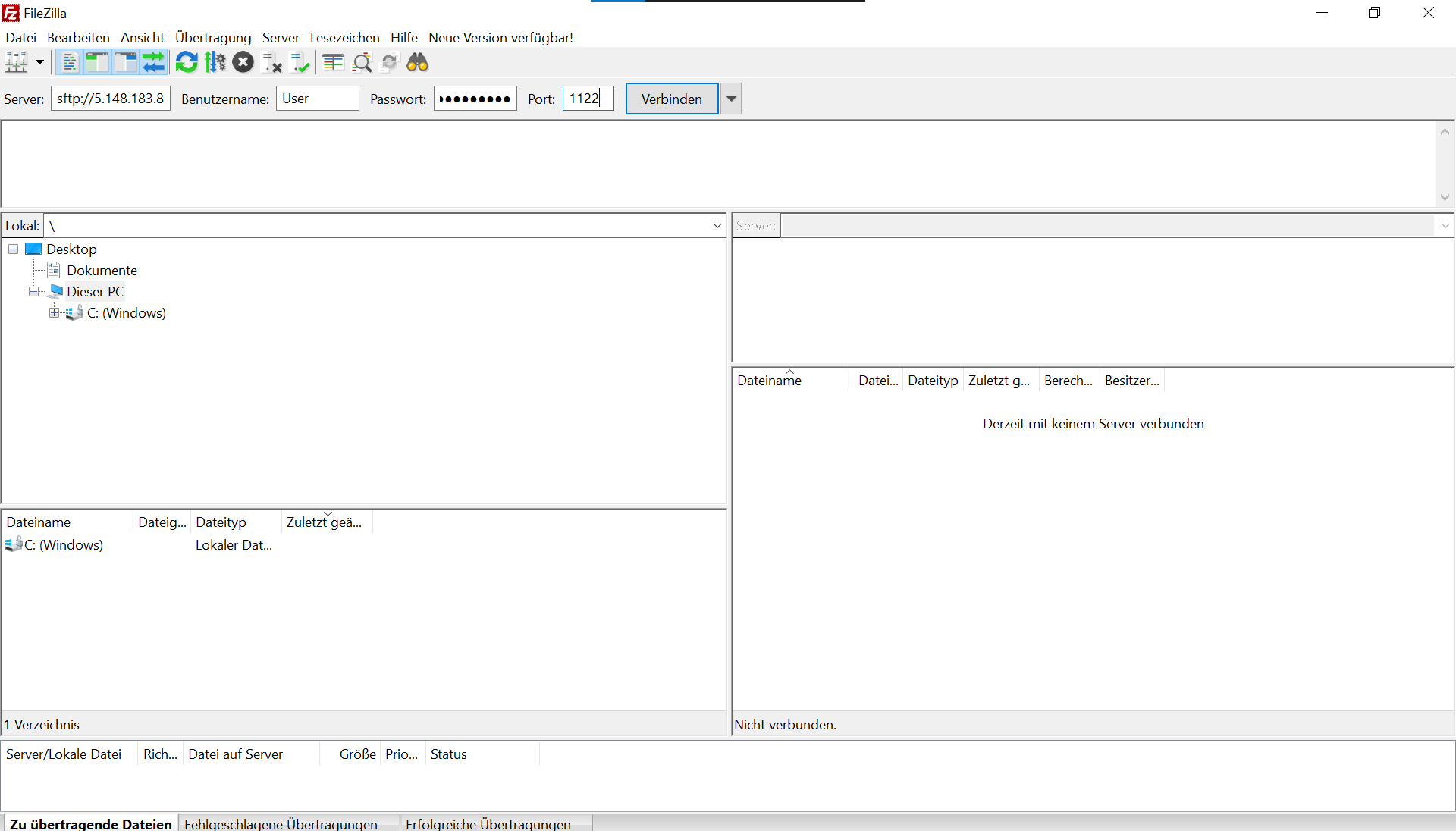Select Dokumente in the local tree
This screenshot has width=1456, height=831.
(102, 271)
